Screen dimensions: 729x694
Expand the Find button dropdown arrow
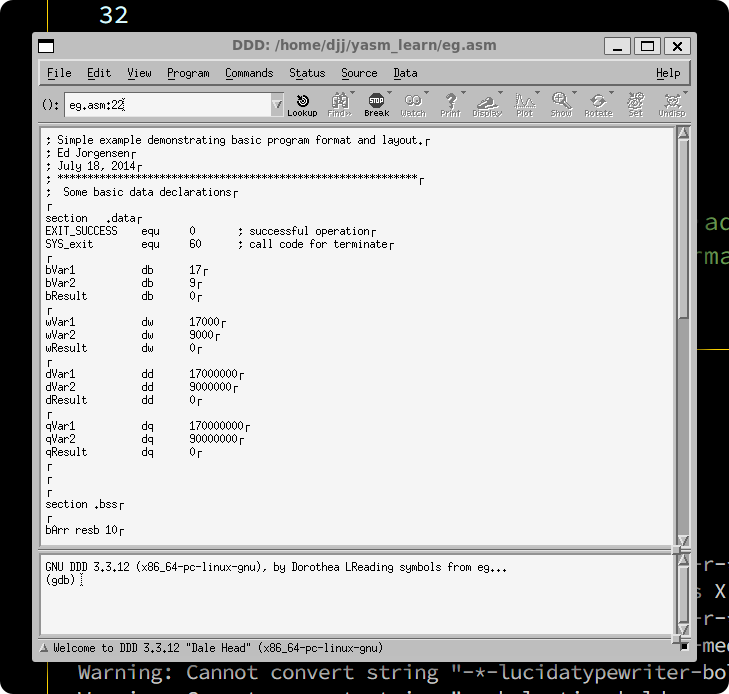click(352, 93)
